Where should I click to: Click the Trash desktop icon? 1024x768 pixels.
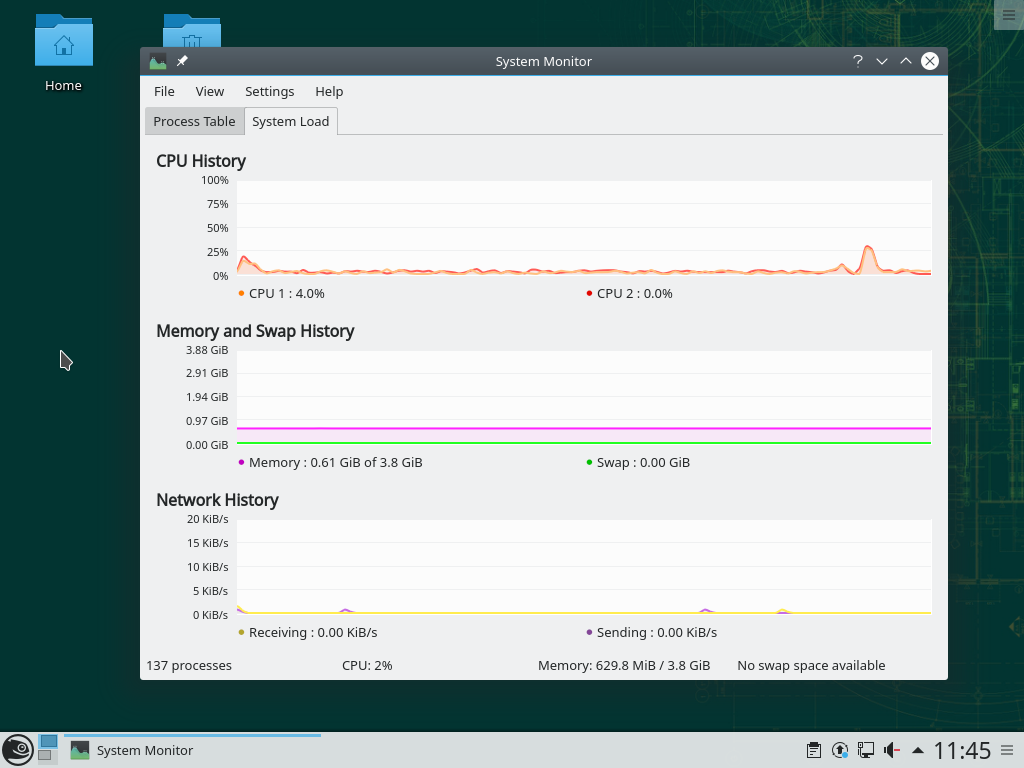[191, 32]
